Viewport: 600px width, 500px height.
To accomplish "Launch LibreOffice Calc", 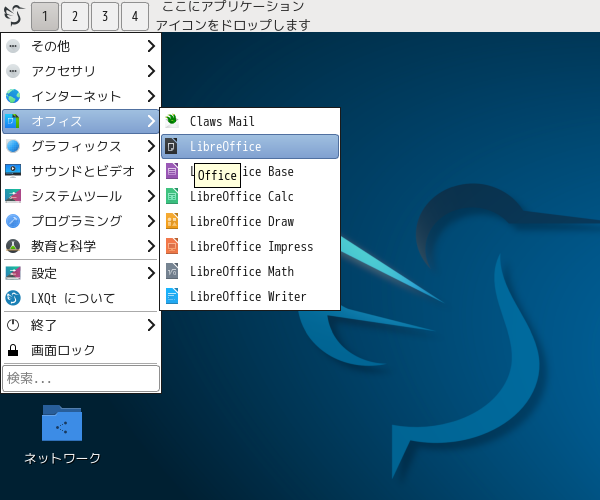I will click(250, 196).
